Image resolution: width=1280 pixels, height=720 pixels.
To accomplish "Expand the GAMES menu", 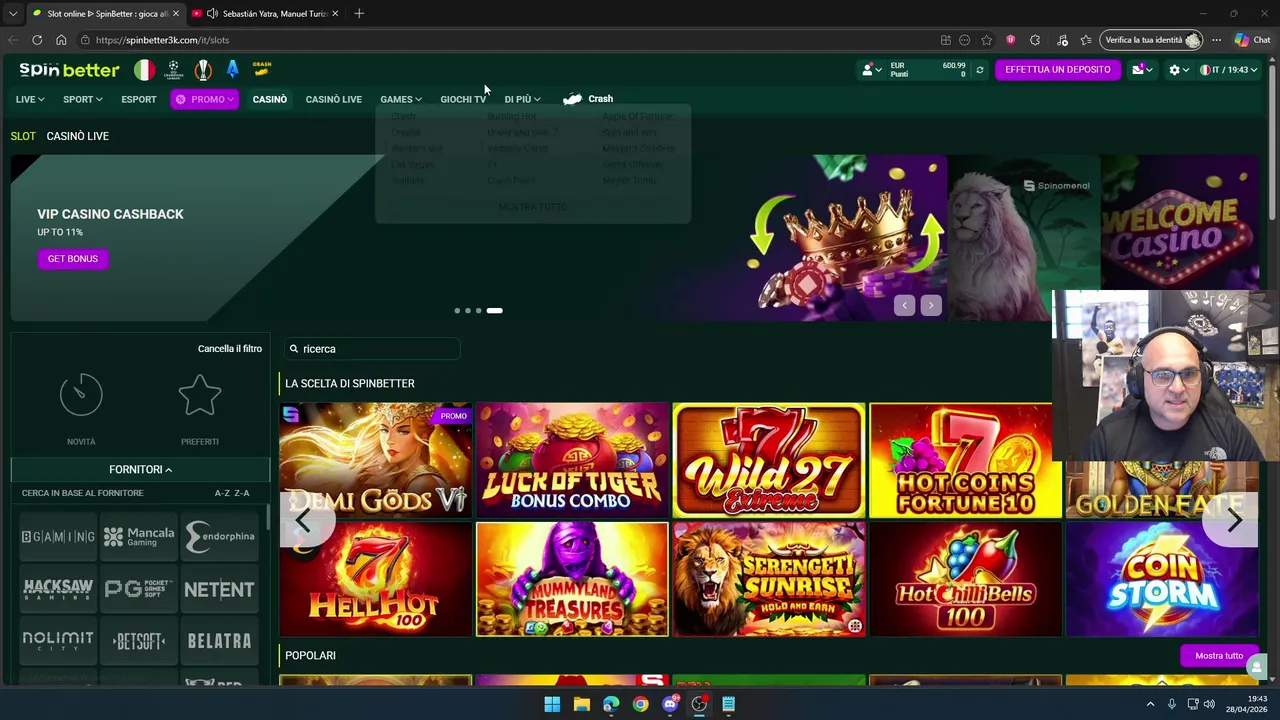I will coord(401,100).
